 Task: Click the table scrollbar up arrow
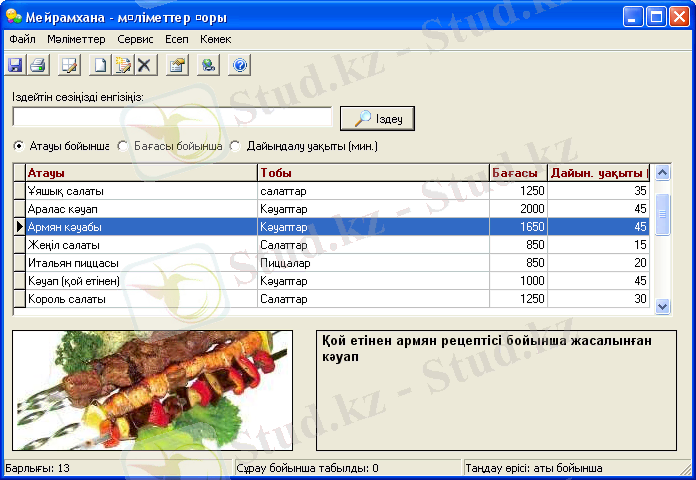(662, 172)
